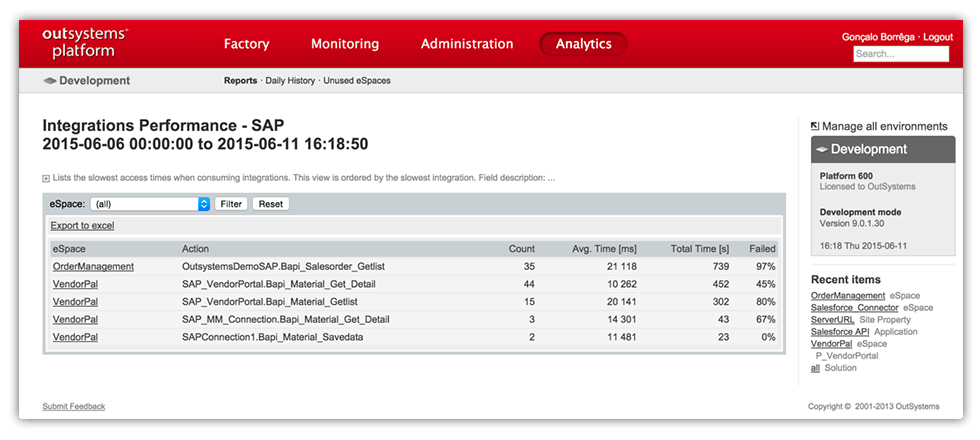Open VendorPal in Recent items

point(831,344)
